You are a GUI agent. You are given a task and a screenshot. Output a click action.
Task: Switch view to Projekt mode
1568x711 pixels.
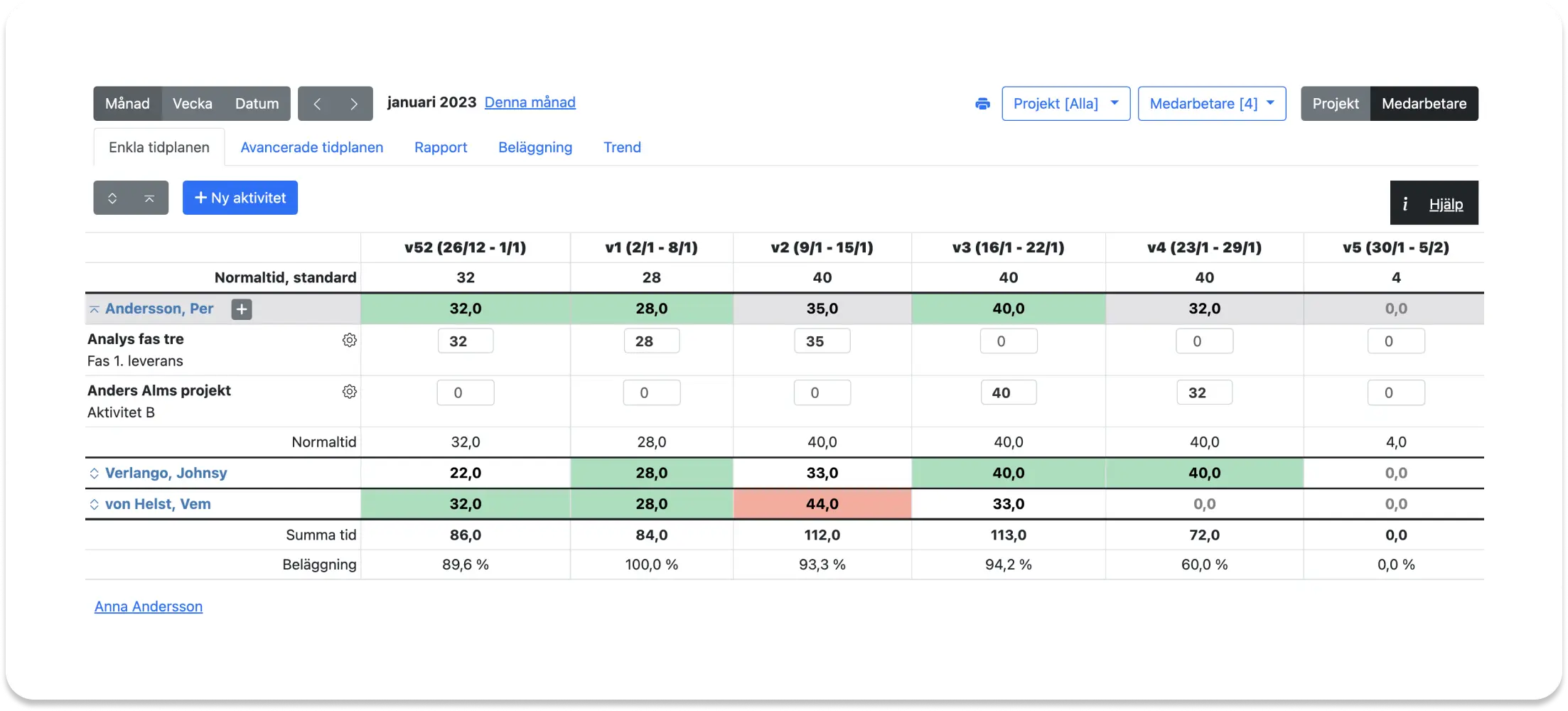[1335, 104]
